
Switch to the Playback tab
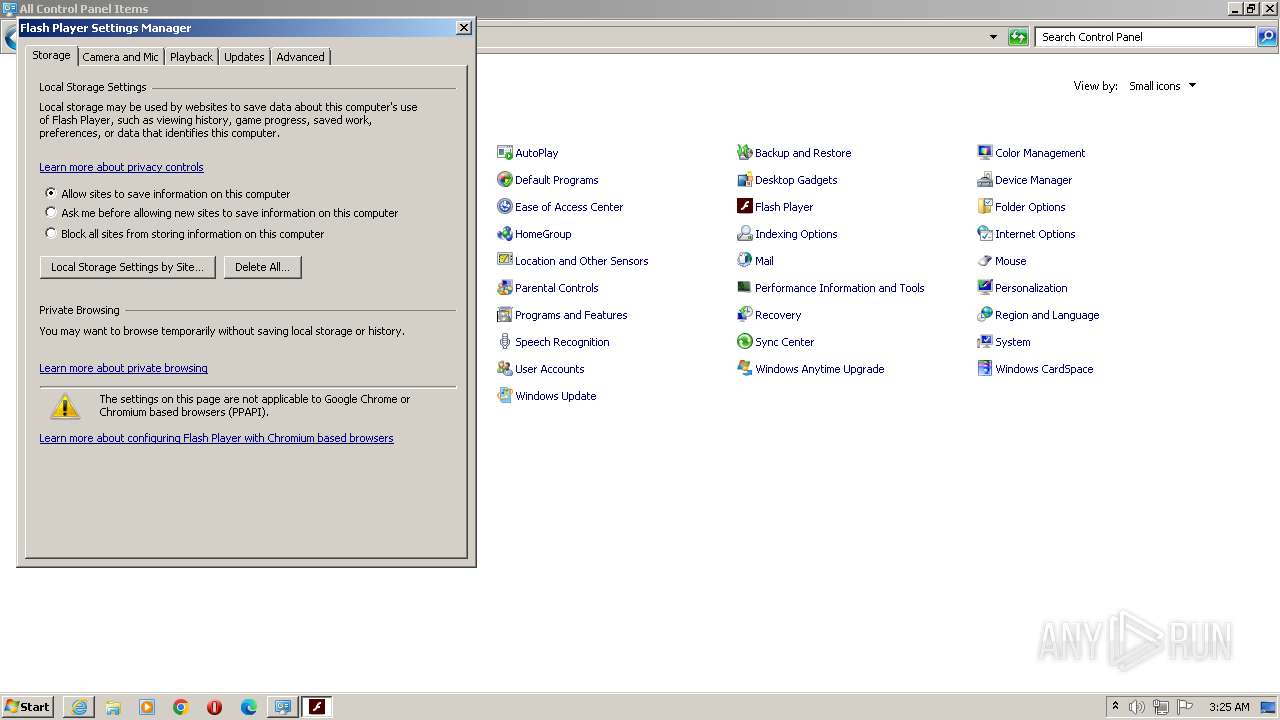coord(191,57)
